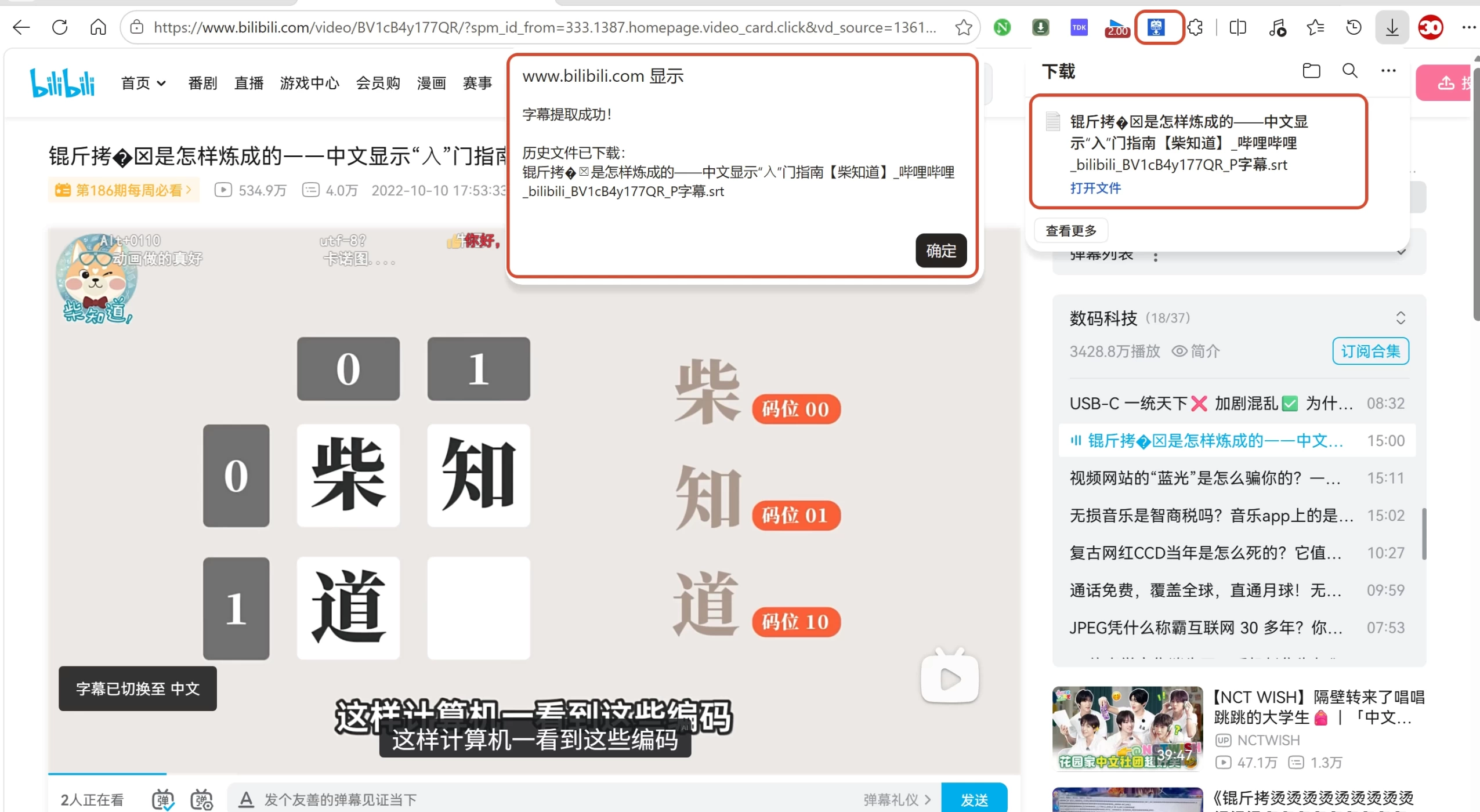The height and width of the screenshot is (812, 1480).
Task: Expand the danmaku list panel
Action: [x=1401, y=252]
